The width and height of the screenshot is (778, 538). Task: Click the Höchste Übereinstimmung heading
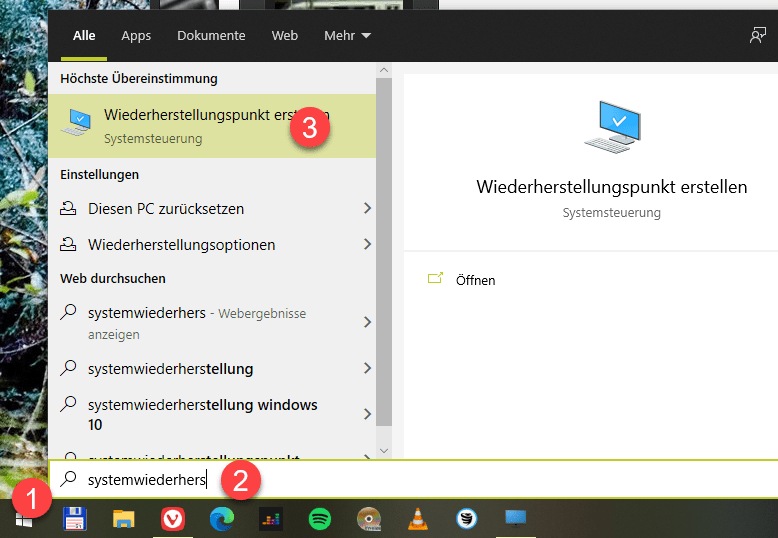point(139,78)
